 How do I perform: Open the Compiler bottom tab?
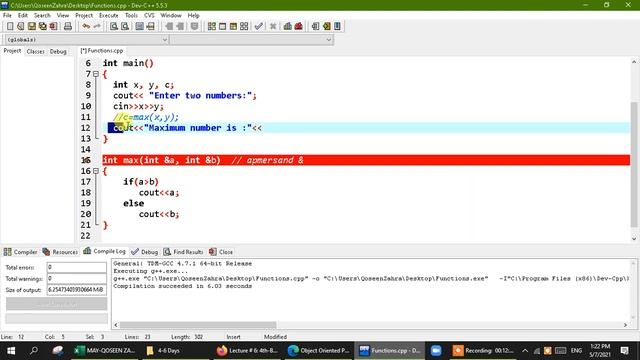pyautogui.click(x=20, y=252)
